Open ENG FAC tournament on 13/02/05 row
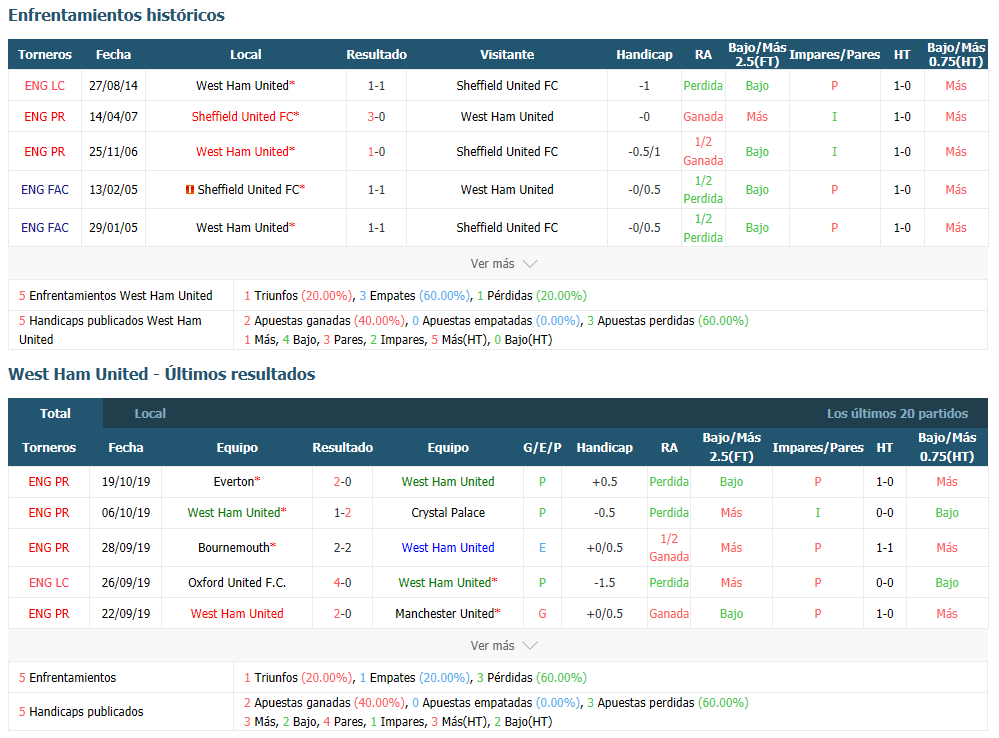The image size is (999, 738). (45, 190)
